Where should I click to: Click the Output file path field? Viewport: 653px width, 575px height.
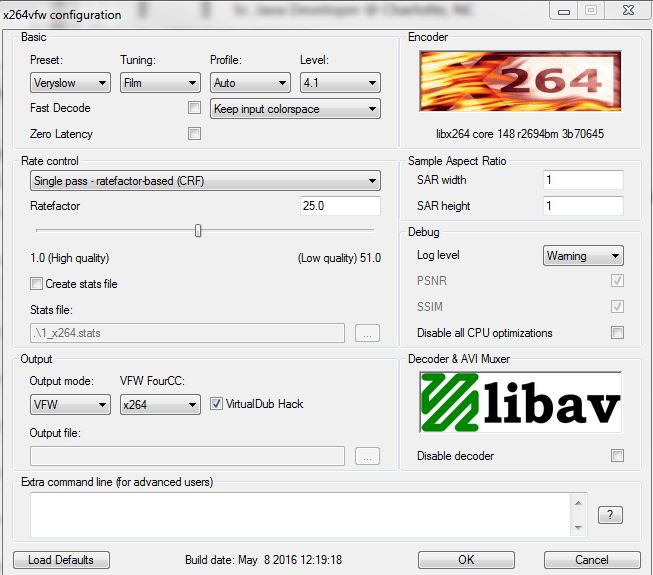tap(187, 456)
